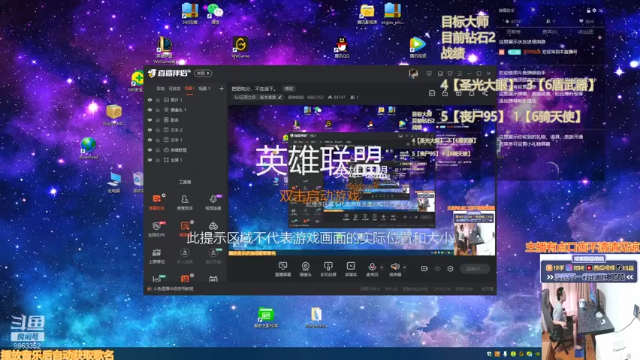640x360 pixels.
Task: Click the start streaming button at bottom right
Action: 475,269
